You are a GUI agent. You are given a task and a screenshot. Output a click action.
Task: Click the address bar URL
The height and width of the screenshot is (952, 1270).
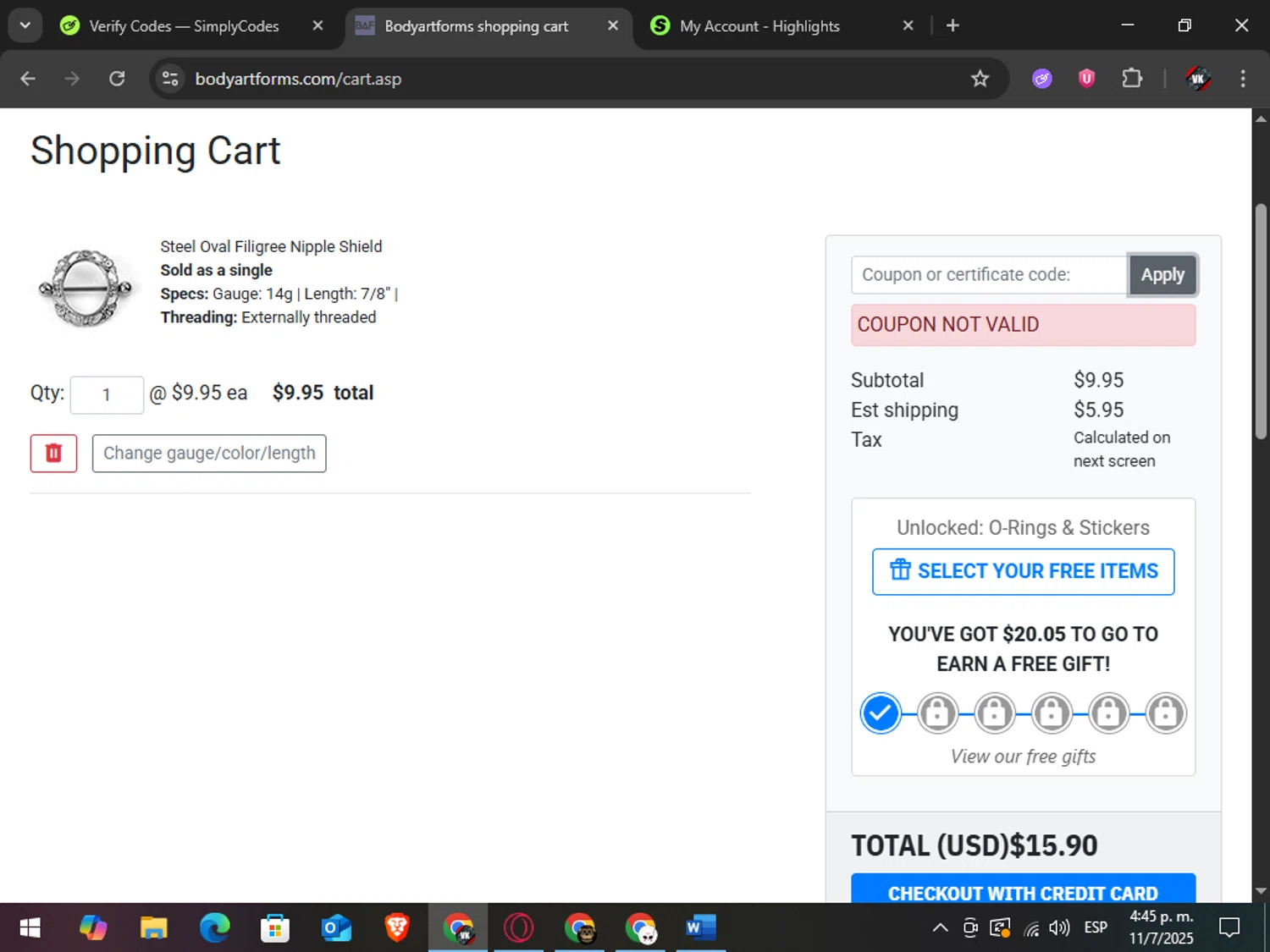(x=298, y=79)
